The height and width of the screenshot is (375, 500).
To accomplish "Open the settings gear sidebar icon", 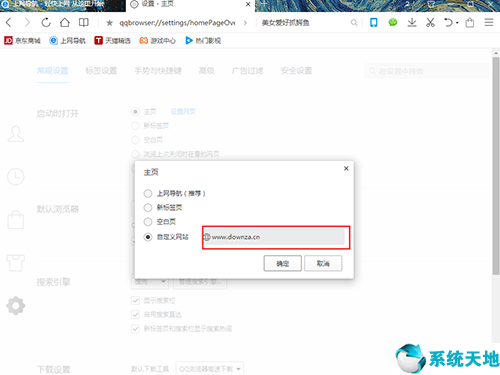I will tap(16, 306).
